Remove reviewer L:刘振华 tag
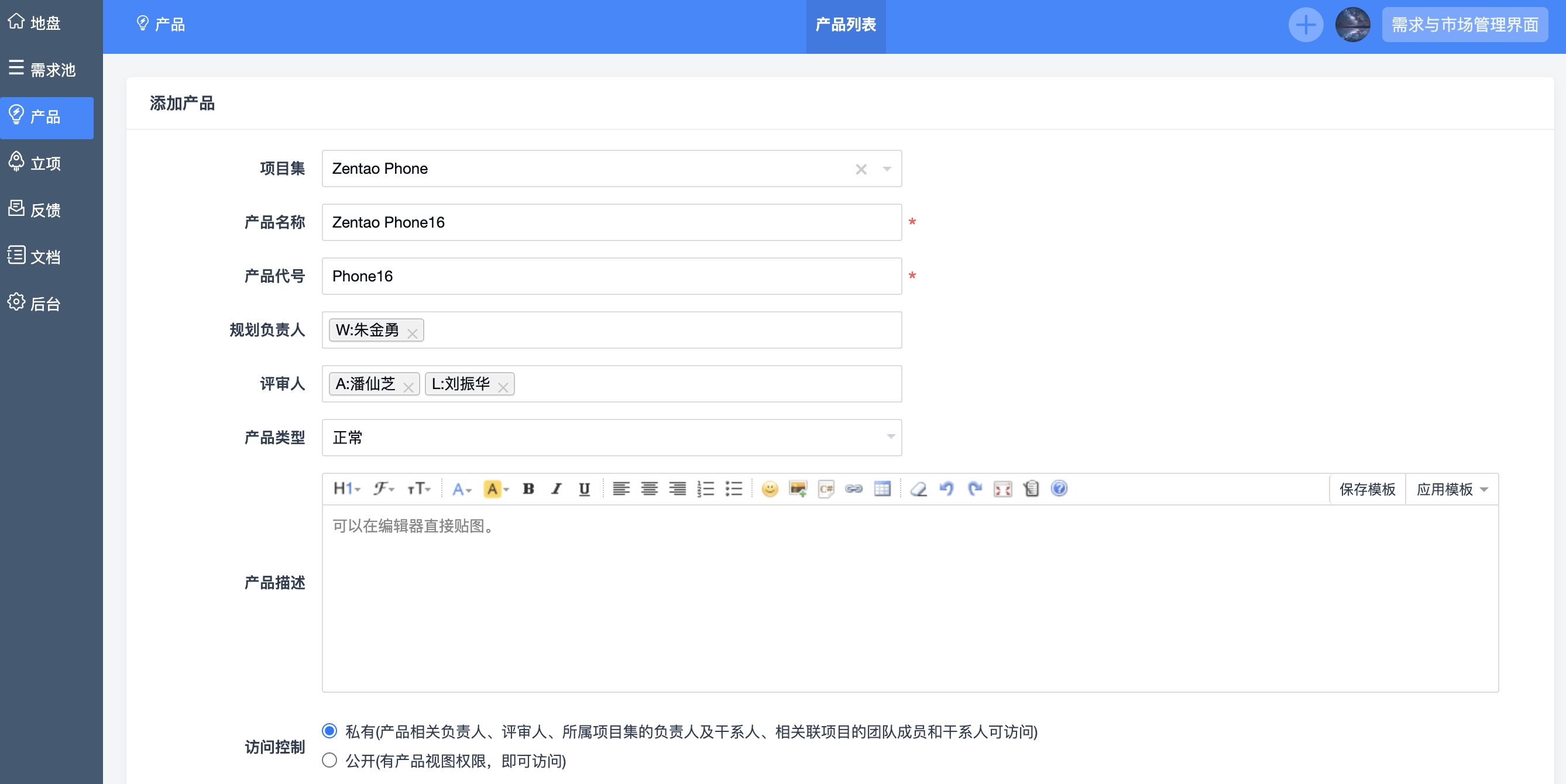This screenshot has width=1566, height=784. (x=503, y=387)
